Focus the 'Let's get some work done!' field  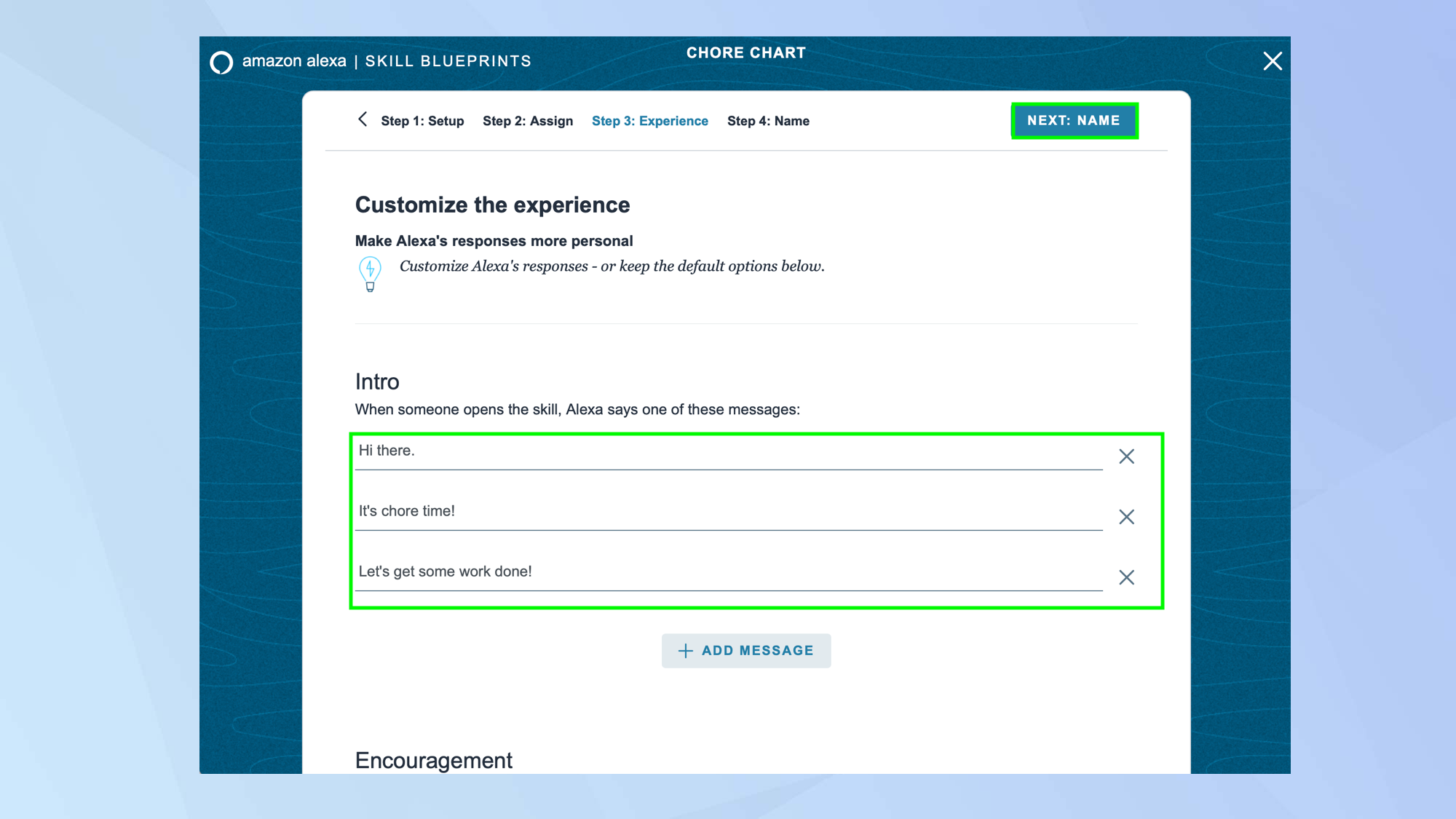728,572
